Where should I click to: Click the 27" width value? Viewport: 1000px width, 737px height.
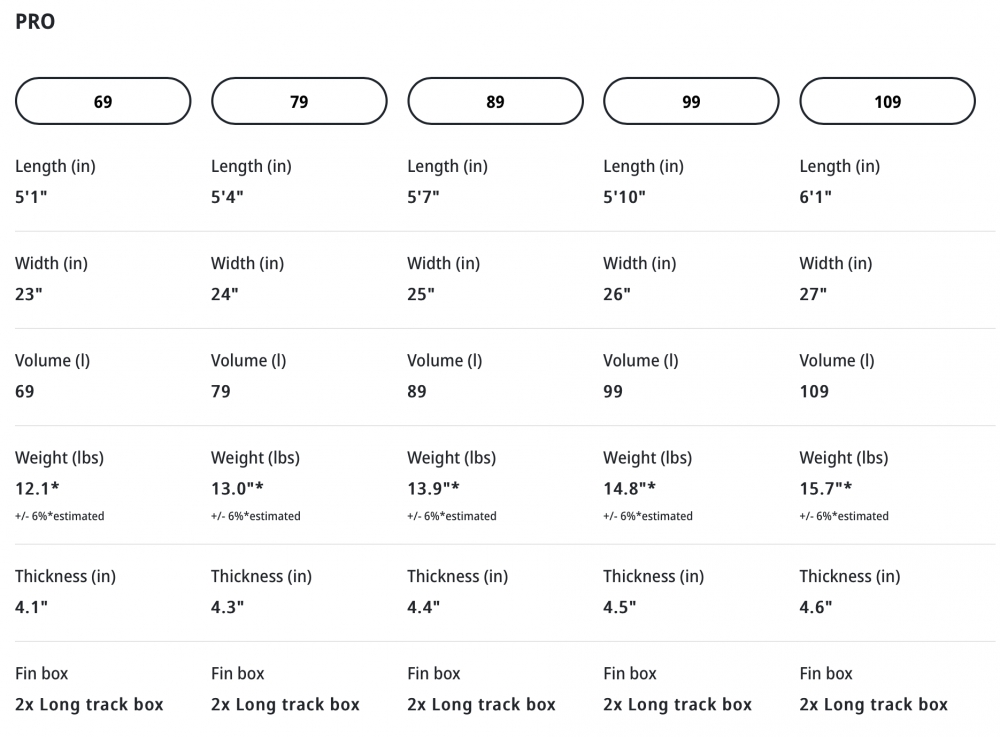[813, 294]
